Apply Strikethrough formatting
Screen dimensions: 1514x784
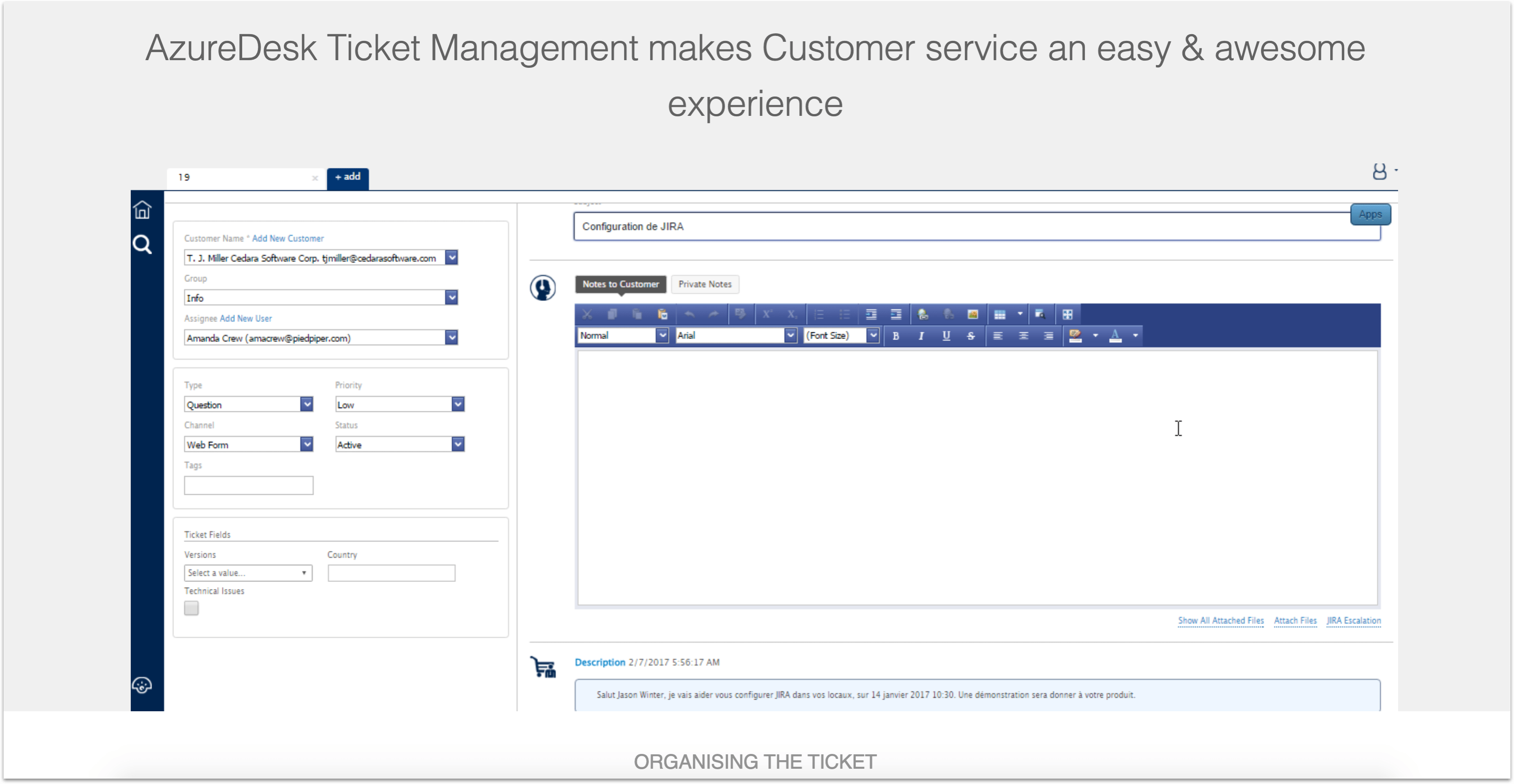coord(971,335)
